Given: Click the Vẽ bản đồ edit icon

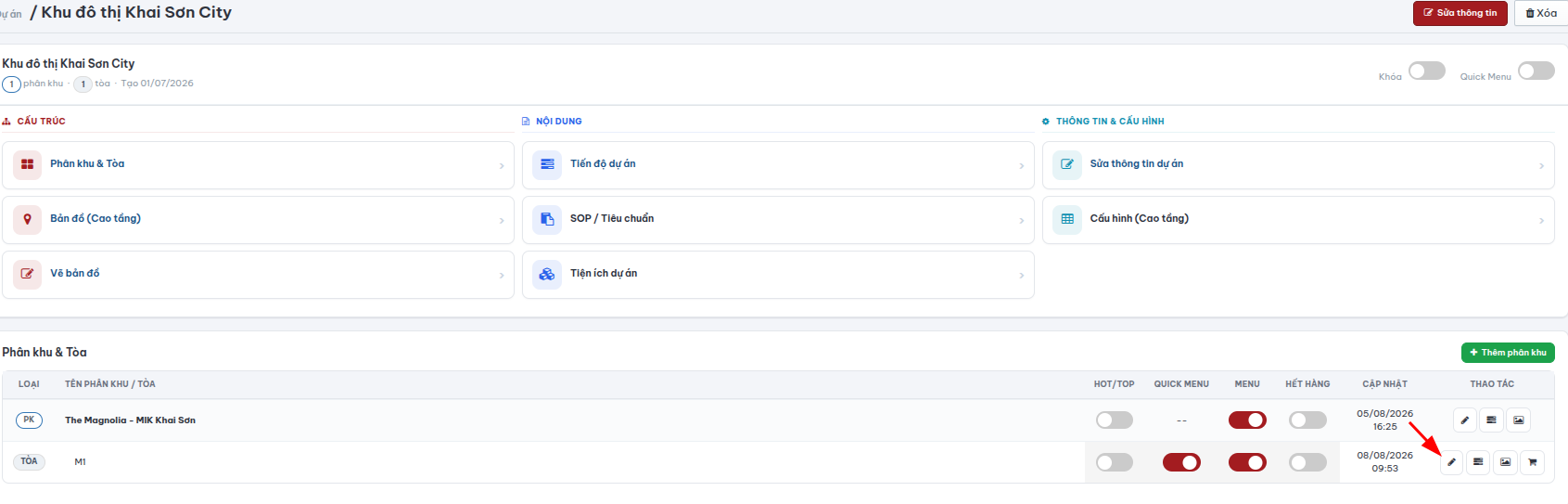Looking at the screenshot, I should coord(27,274).
